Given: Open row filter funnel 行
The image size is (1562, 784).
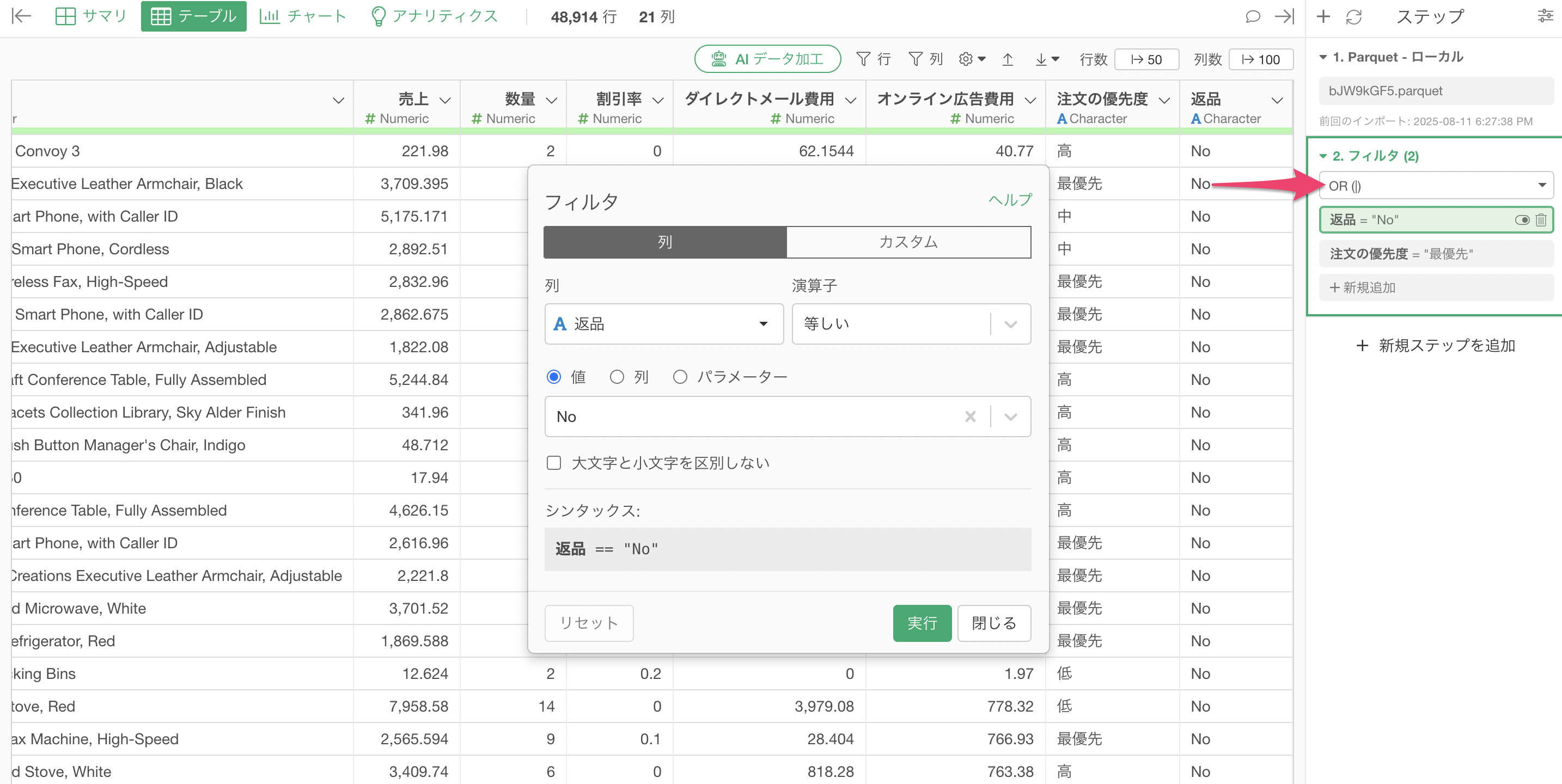Looking at the screenshot, I should [x=873, y=59].
